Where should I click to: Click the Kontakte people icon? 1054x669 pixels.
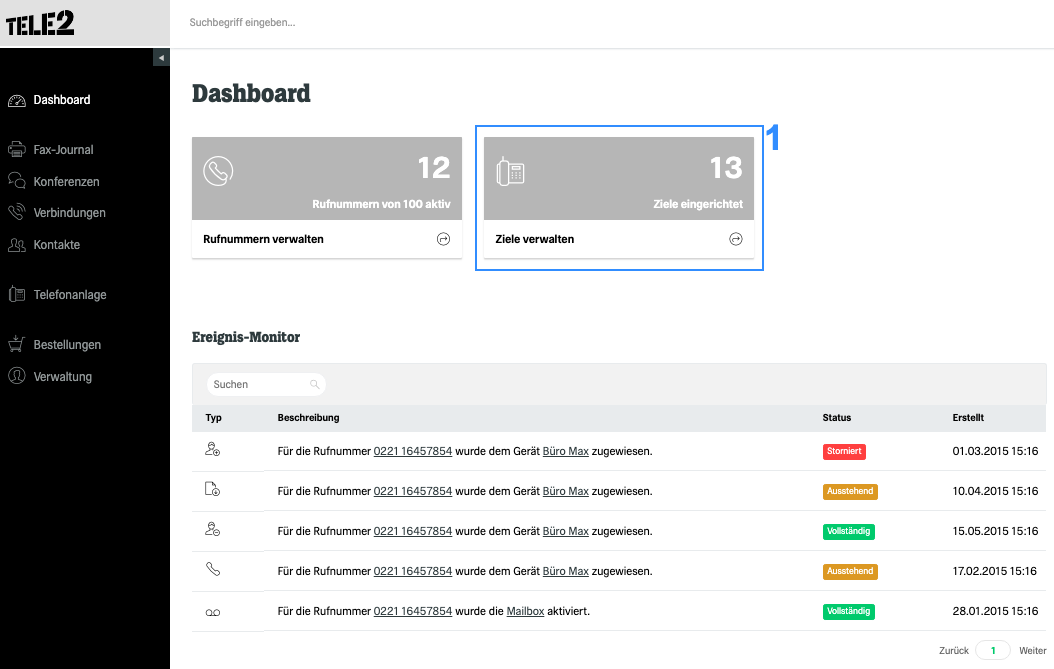pyautogui.click(x=17, y=245)
